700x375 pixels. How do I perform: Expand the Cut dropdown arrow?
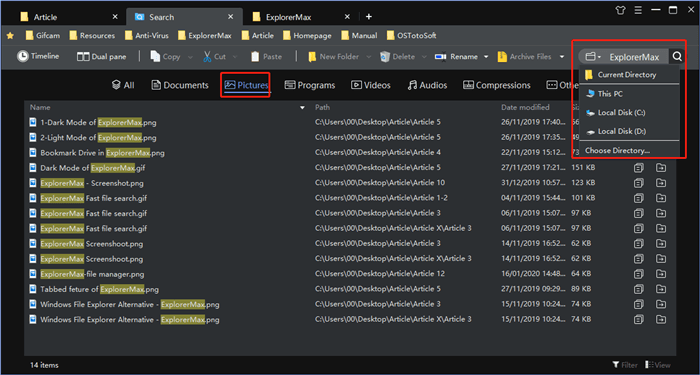235,57
